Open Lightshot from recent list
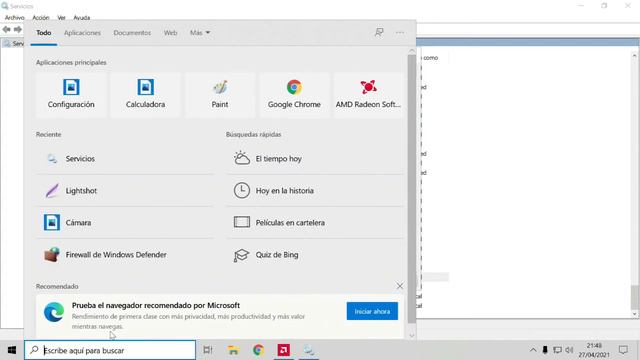 (125, 191)
